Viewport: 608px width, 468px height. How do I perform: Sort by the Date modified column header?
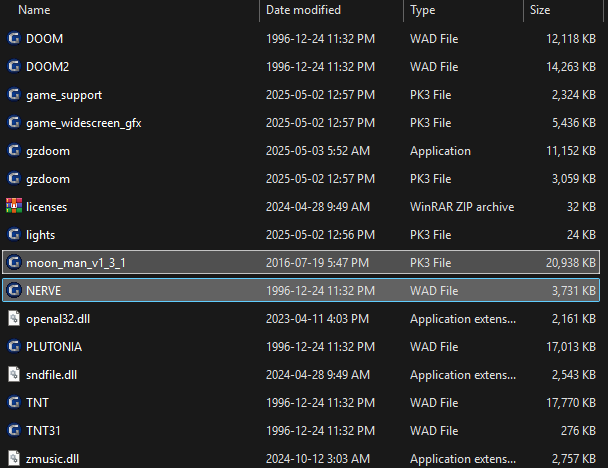[303, 10]
